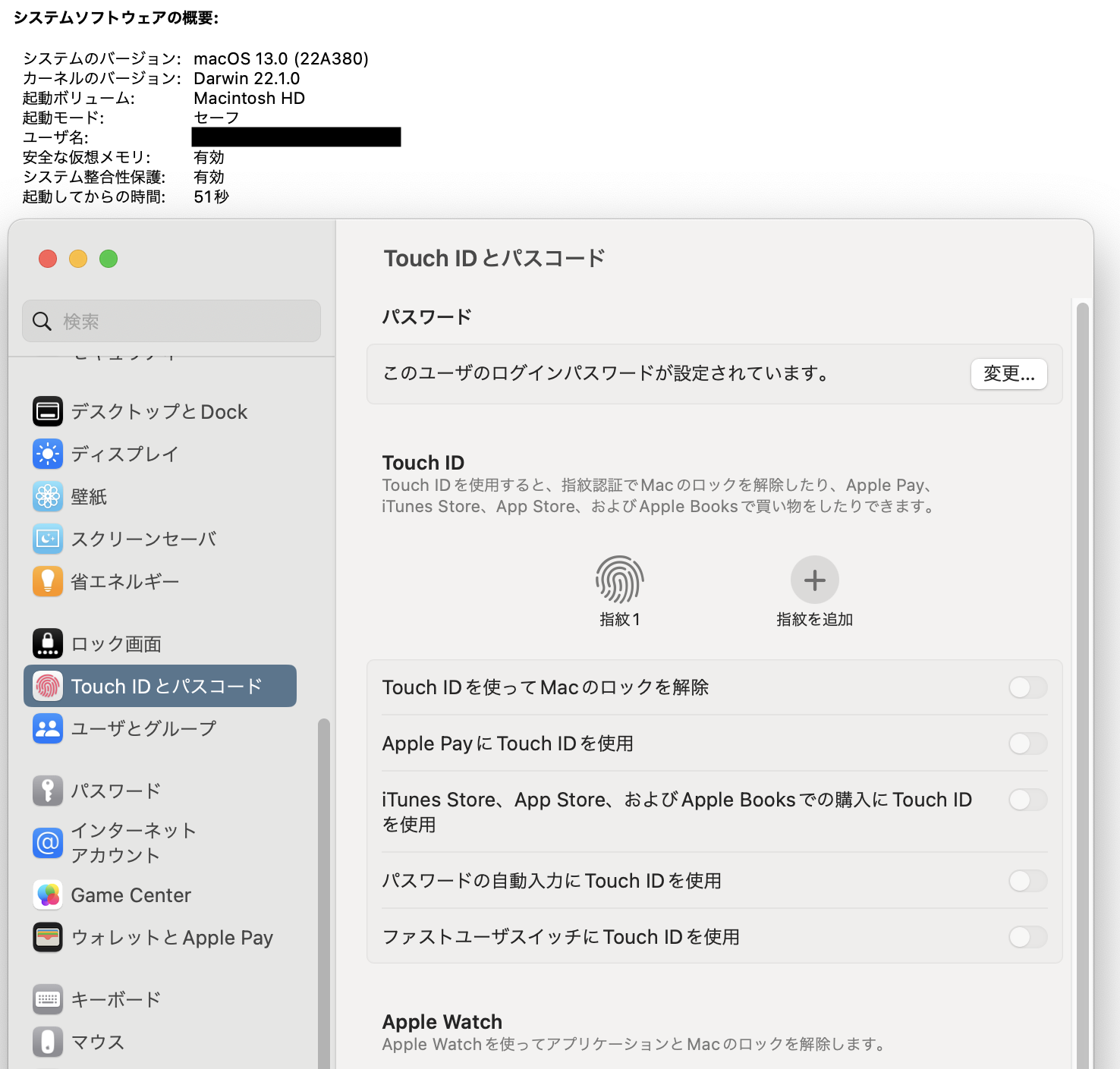This screenshot has height=1069, width=1120.
Task: Click the Touch IDとパスコード page title
Action: (495, 258)
